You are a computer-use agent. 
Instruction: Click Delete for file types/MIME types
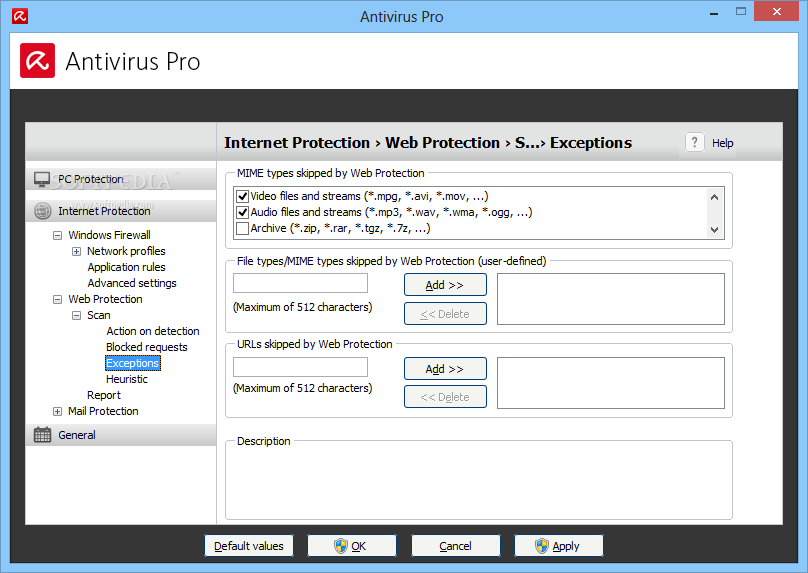click(445, 314)
